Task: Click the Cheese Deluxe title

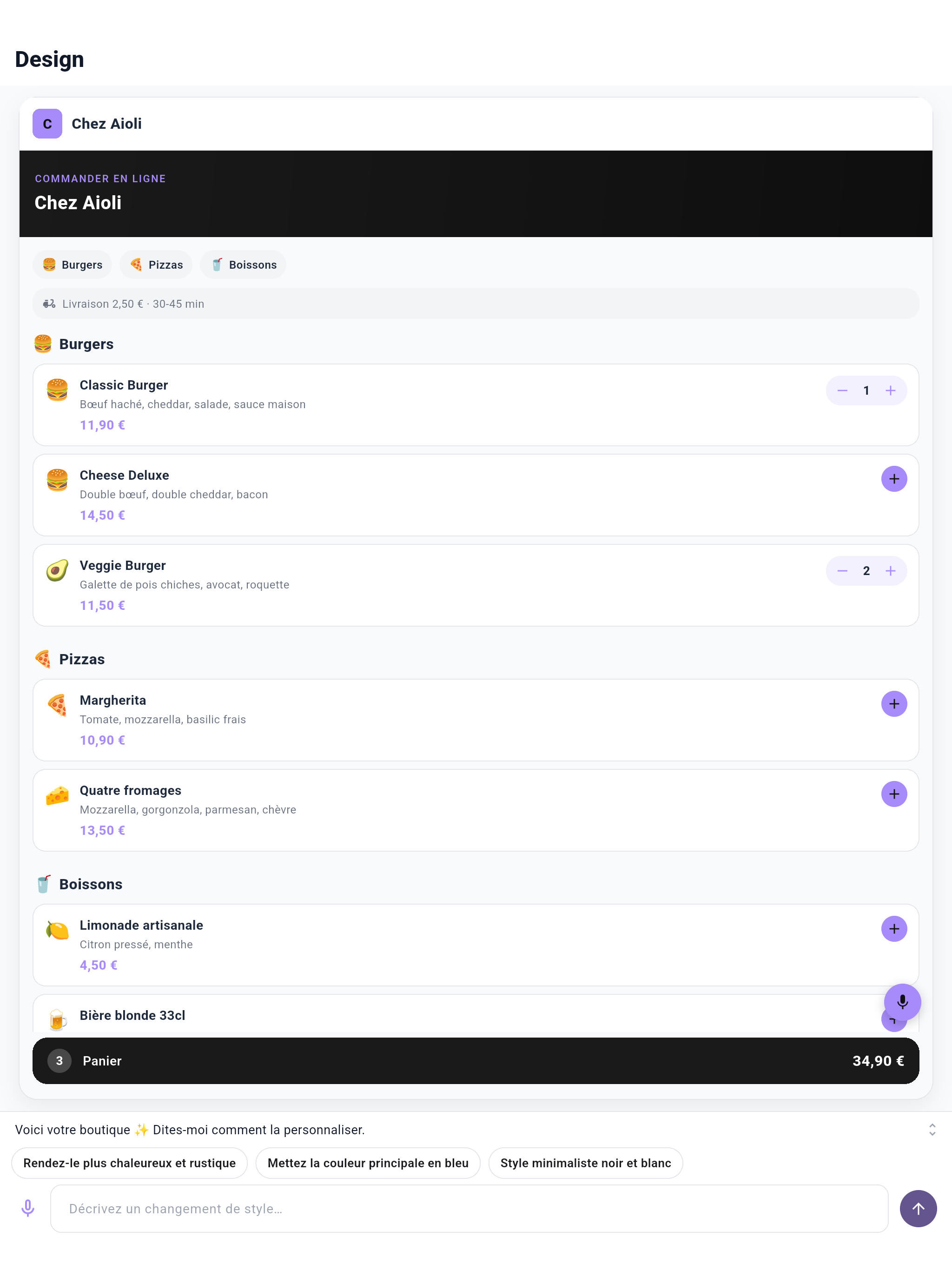Action: (x=125, y=476)
